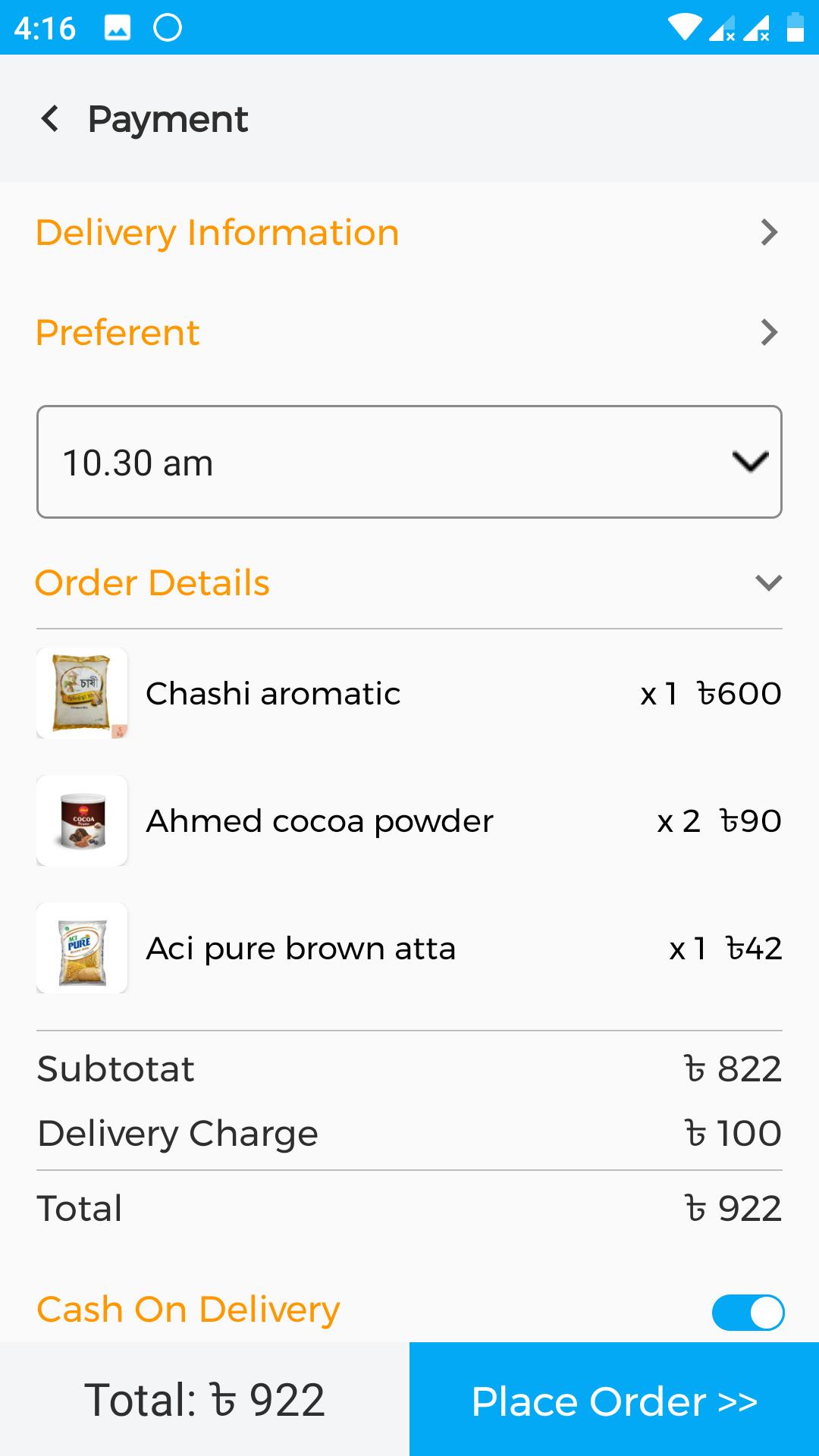The width and height of the screenshot is (819, 1456).
Task: Open the Aci pure brown atta image
Action: (x=82, y=948)
